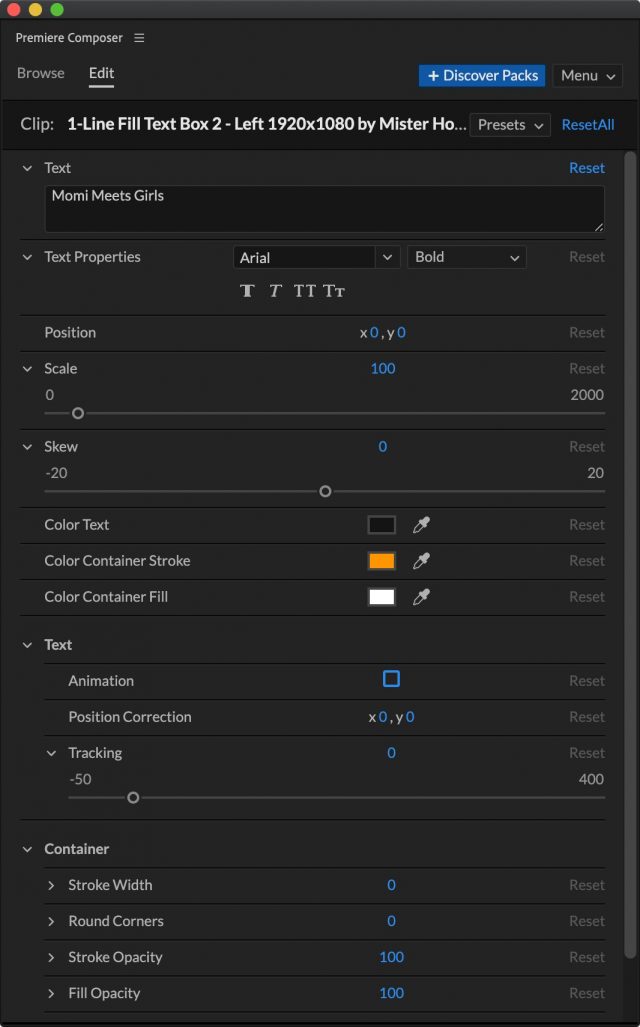Use eyedropper for Color Container Fill

[x=422, y=597]
